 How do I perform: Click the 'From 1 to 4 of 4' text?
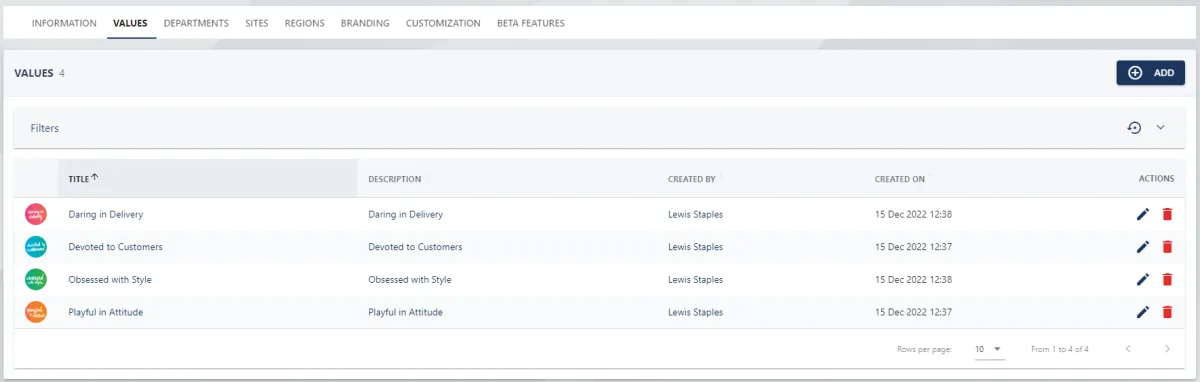coord(1060,349)
